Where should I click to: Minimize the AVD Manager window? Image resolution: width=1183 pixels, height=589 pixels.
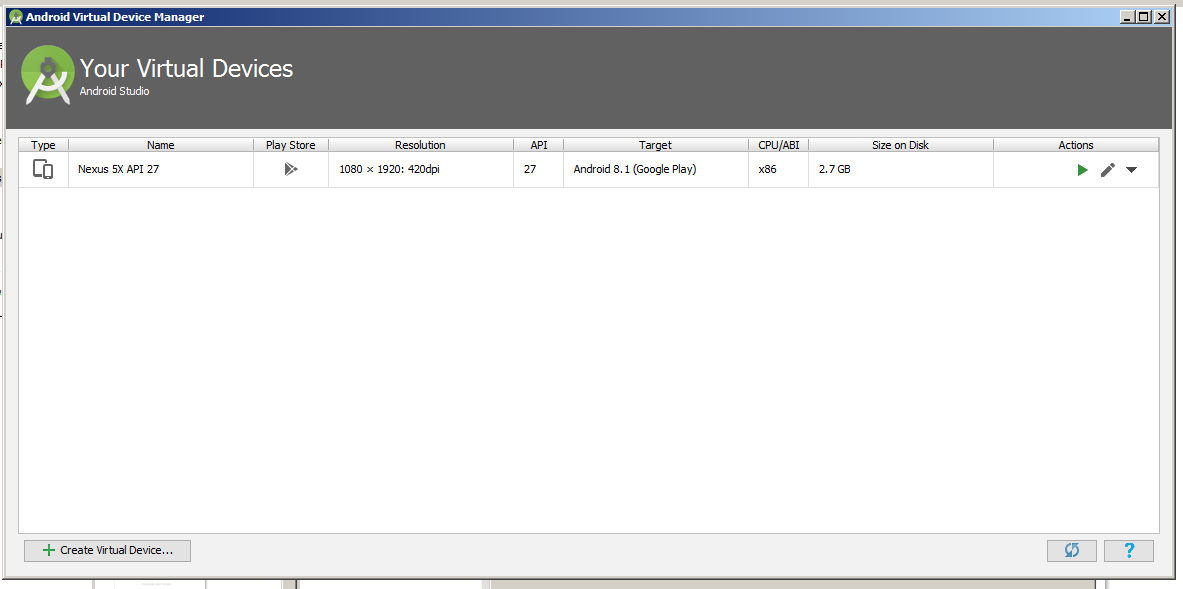(x=1128, y=17)
